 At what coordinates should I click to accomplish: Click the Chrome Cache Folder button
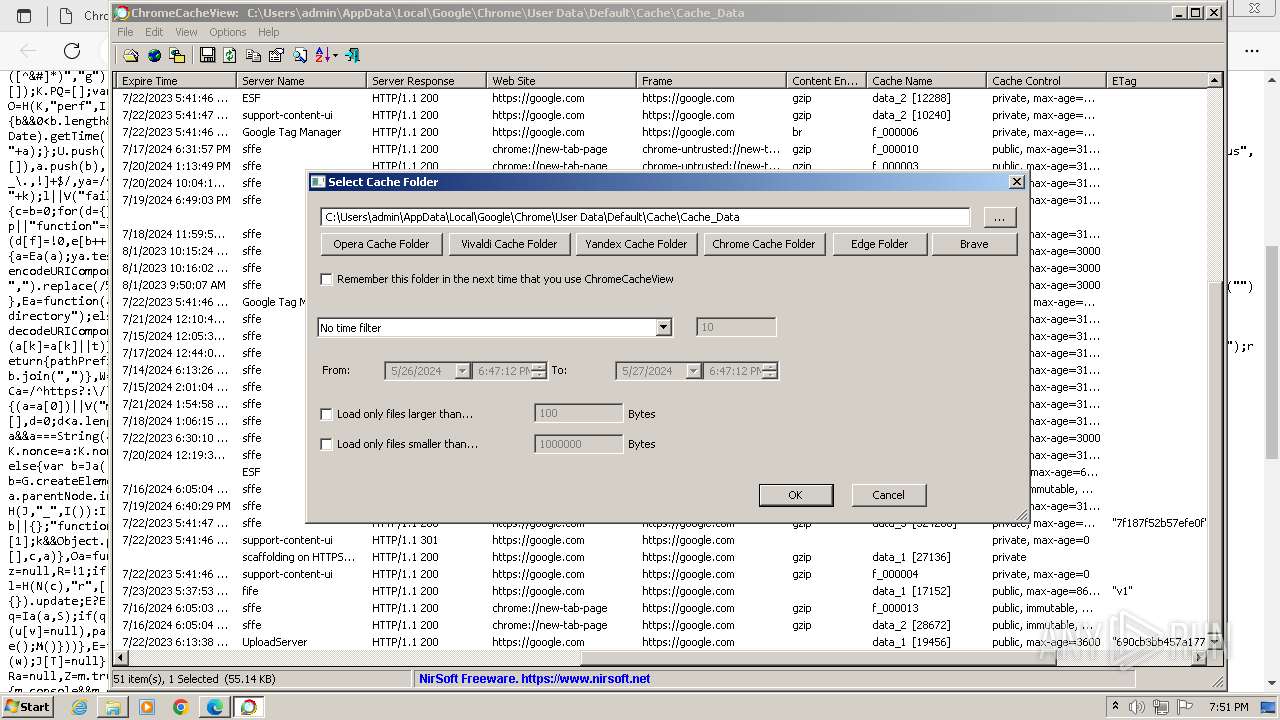764,244
